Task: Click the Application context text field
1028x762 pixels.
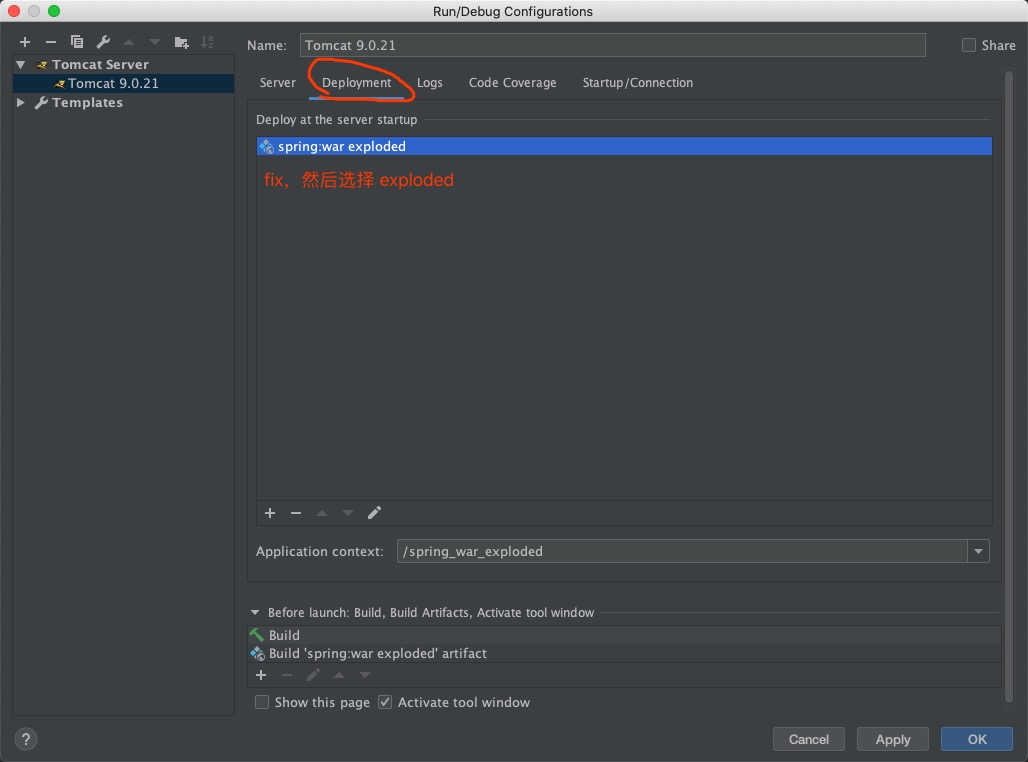Action: [682, 551]
